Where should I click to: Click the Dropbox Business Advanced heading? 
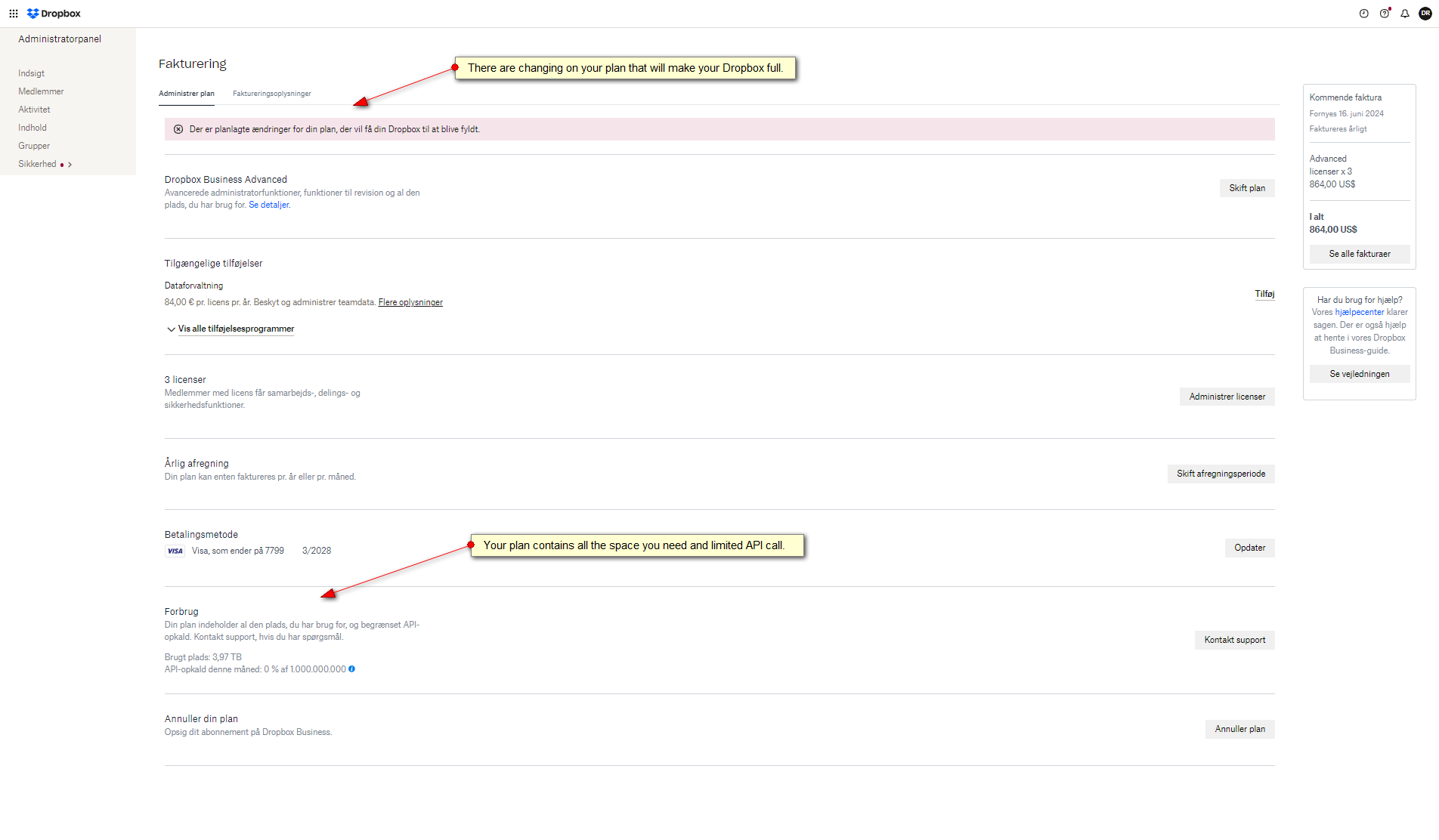click(x=226, y=180)
